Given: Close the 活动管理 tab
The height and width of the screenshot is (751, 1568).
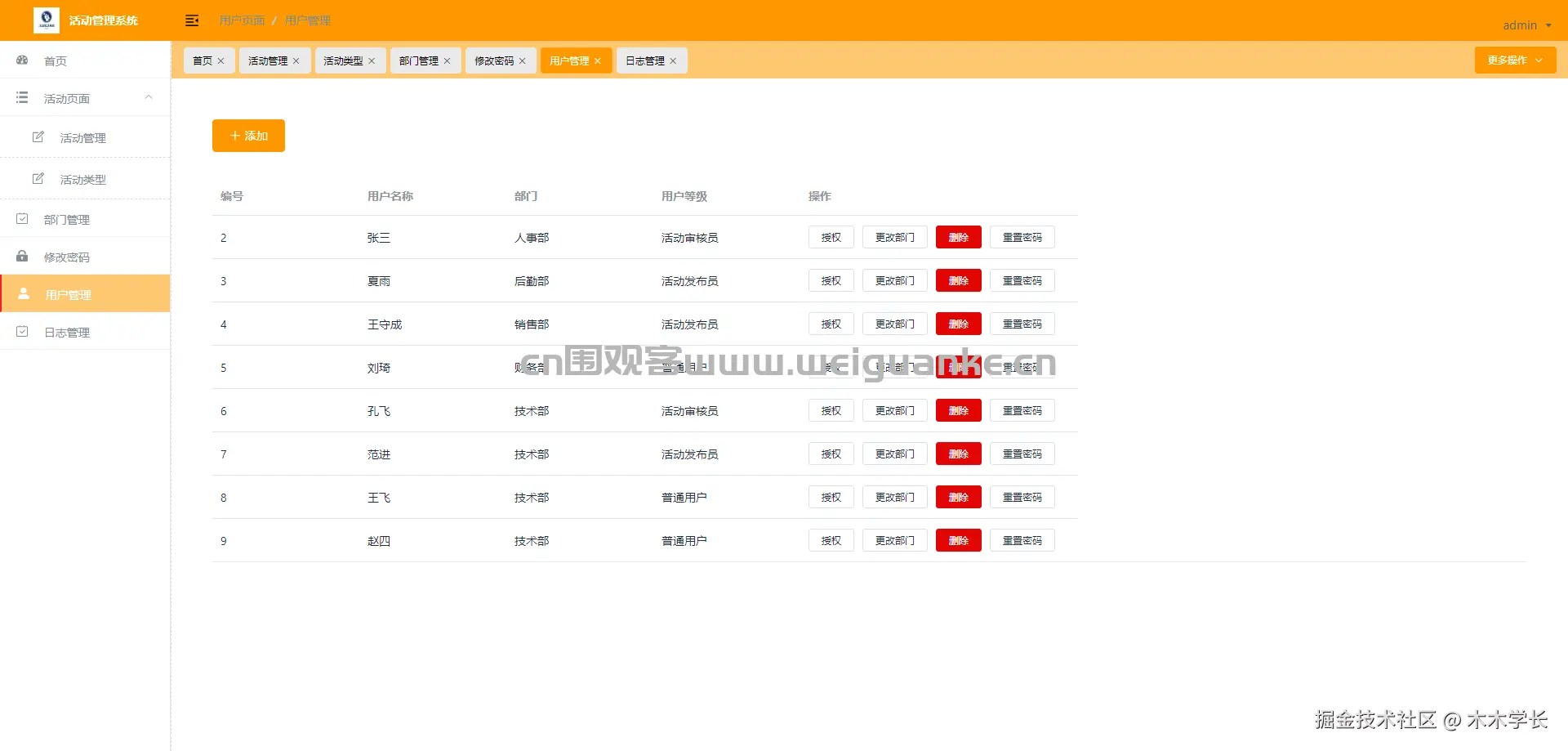Looking at the screenshot, I should [x=296, y=61].
